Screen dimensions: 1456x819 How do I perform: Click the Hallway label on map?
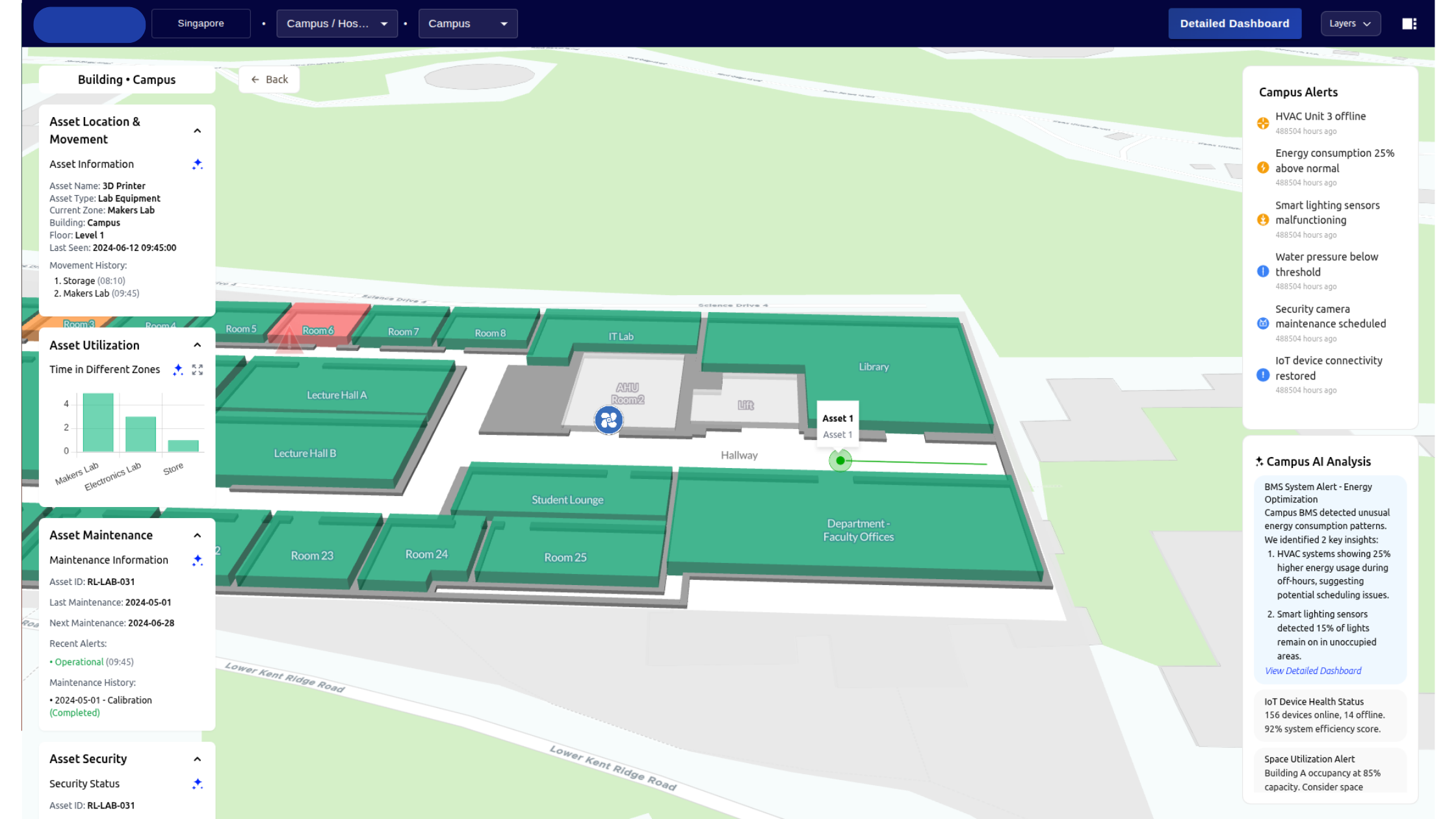point(739,455)
